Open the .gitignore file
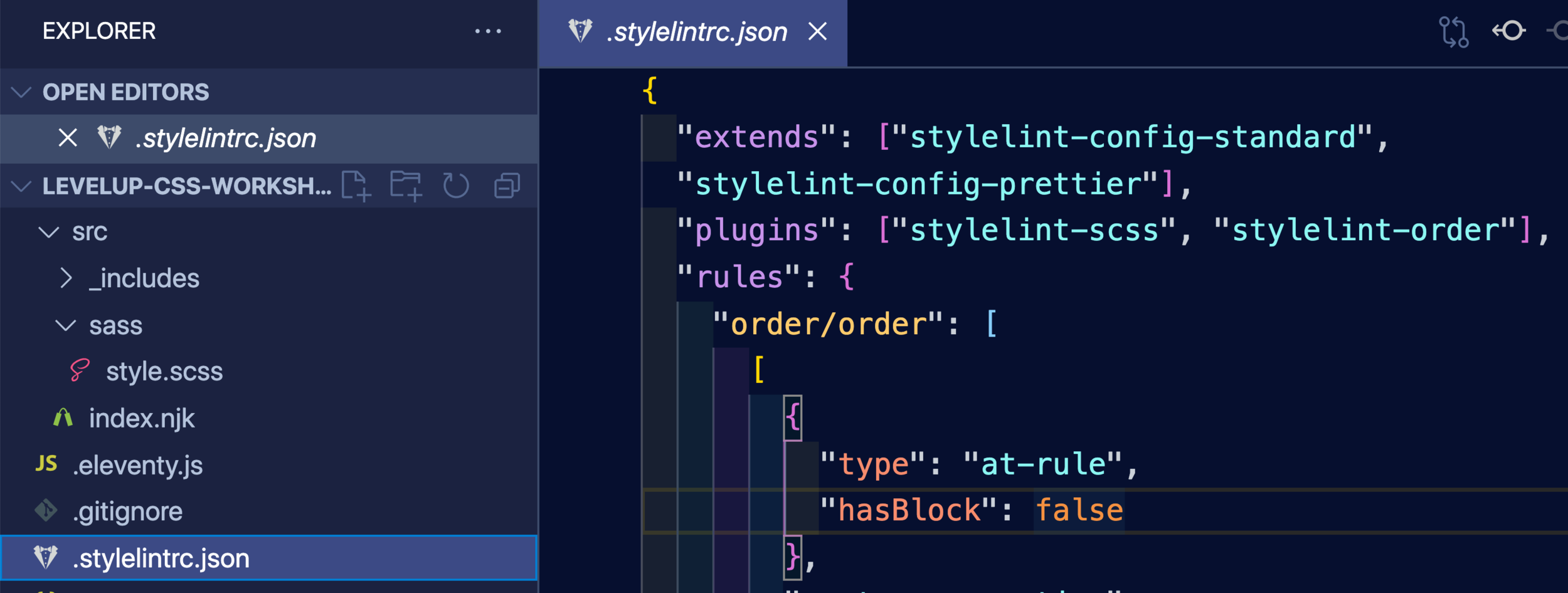The width and height of the screenshot is (1568, 593). (128, 512)
